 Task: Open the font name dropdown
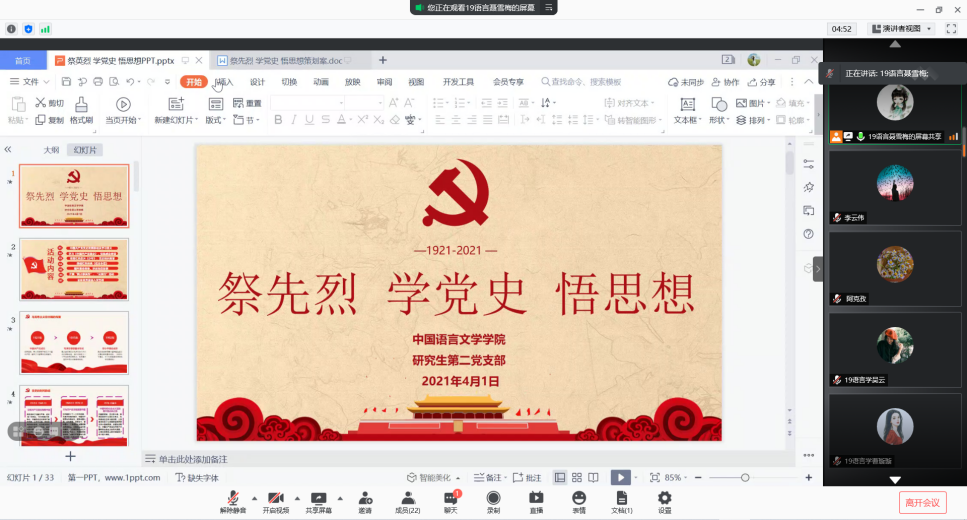pos(340,102)
